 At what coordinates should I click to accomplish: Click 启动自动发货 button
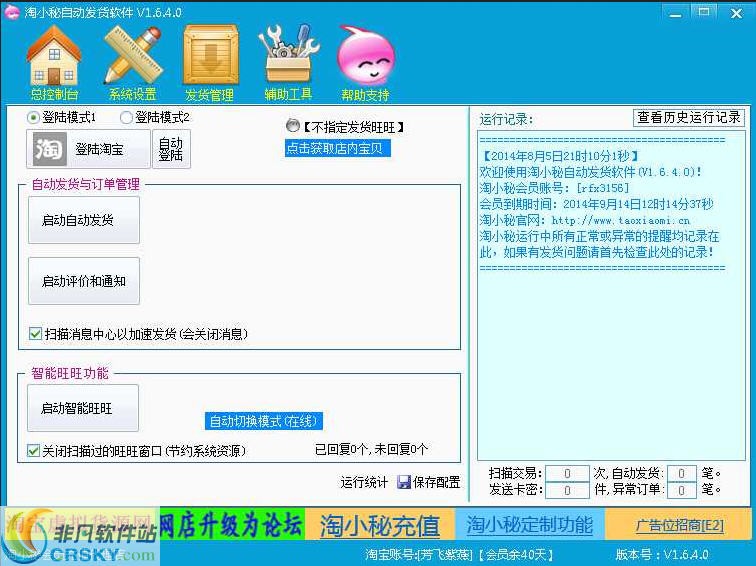point(83,220)
